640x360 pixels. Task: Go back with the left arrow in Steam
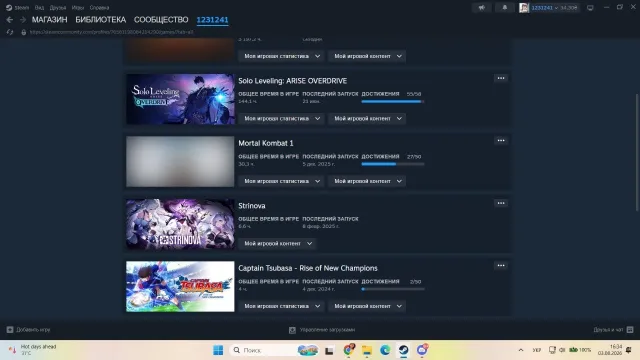point(10,20)
